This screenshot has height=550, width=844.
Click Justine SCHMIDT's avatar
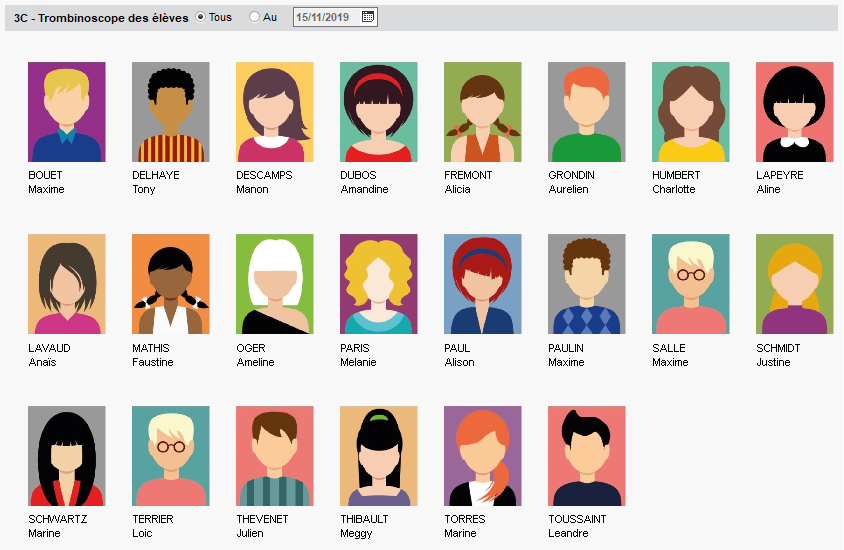click(x=795, y=284)
